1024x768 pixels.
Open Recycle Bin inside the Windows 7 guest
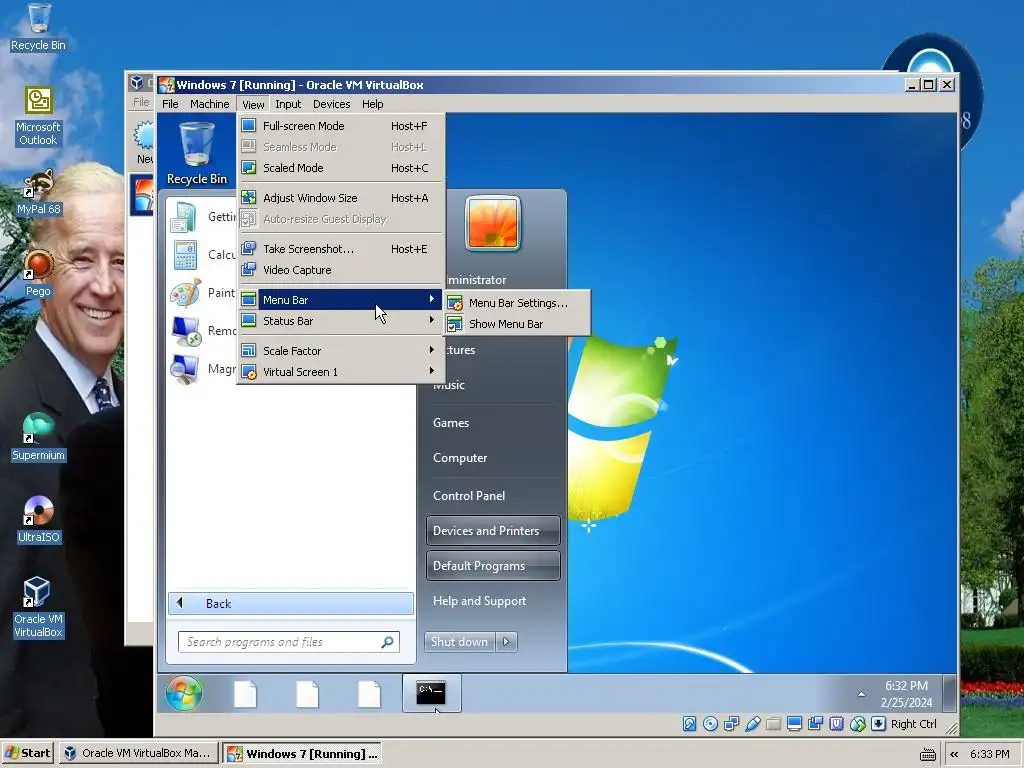tap(197, 154)
